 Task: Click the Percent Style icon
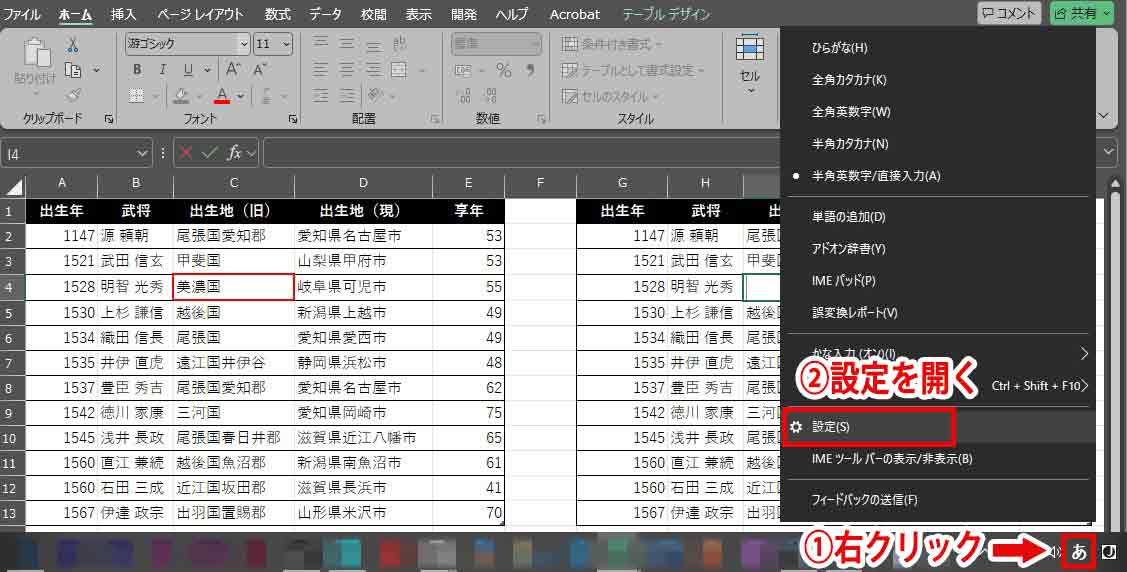pos(504,70)
